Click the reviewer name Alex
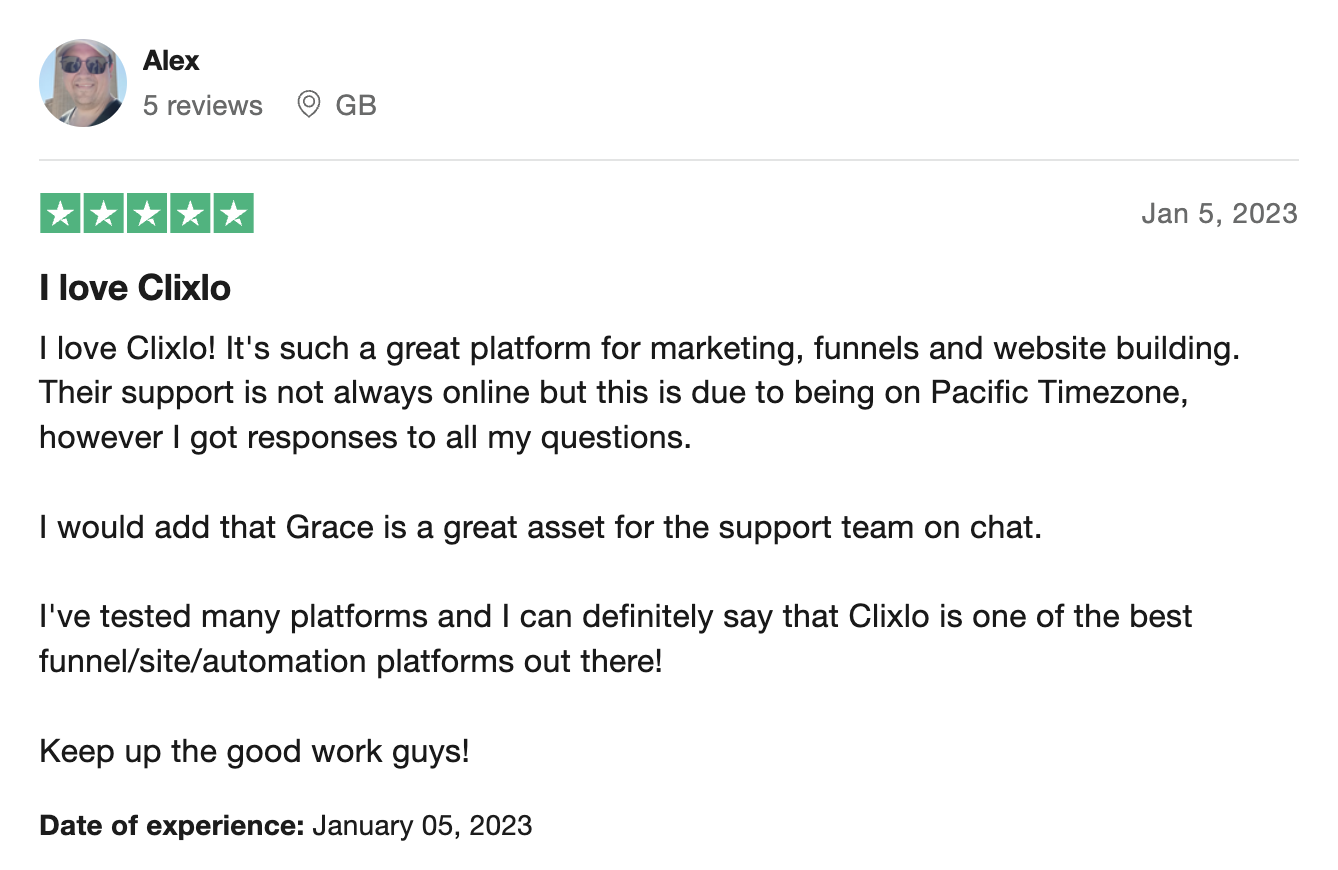 [x=171, y=61]
